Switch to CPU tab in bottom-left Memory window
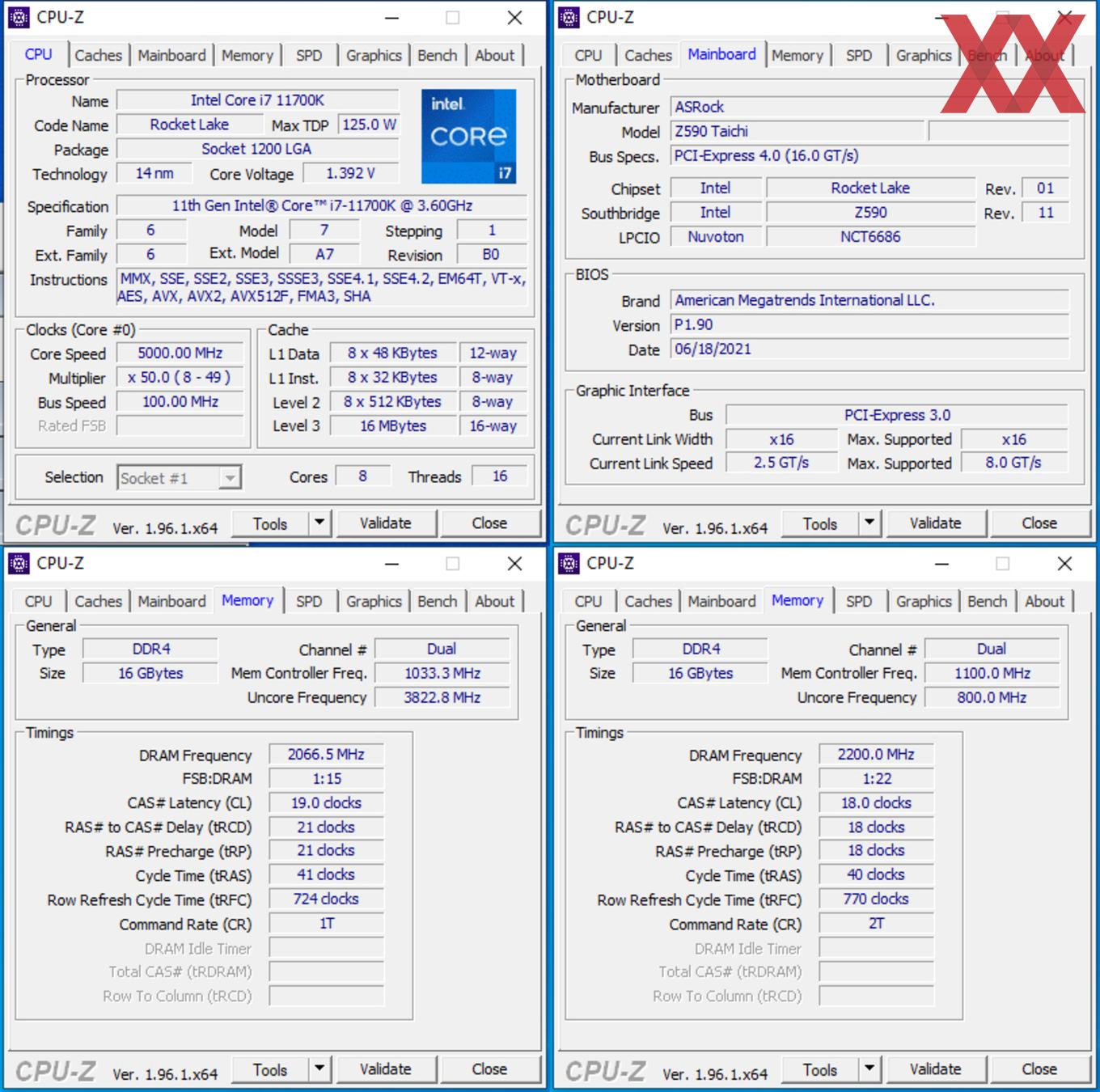The width and height of the screenshot is (1100, 1092). [x=38, y=601]
